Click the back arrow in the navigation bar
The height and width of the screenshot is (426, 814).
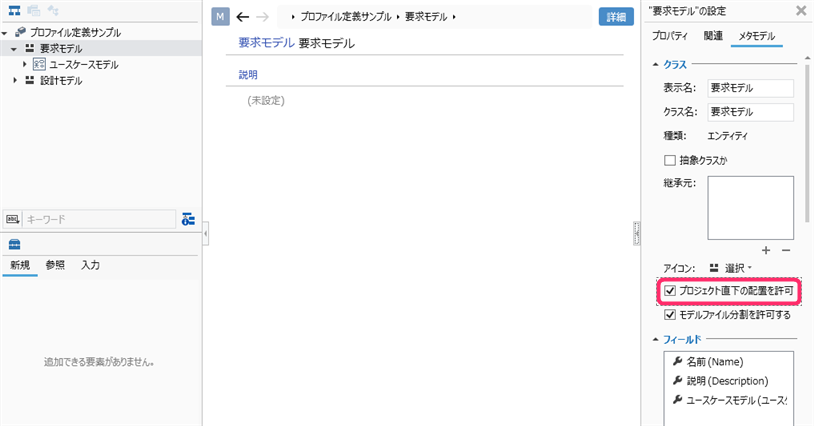pyautogui.click(x=242, y=17)
